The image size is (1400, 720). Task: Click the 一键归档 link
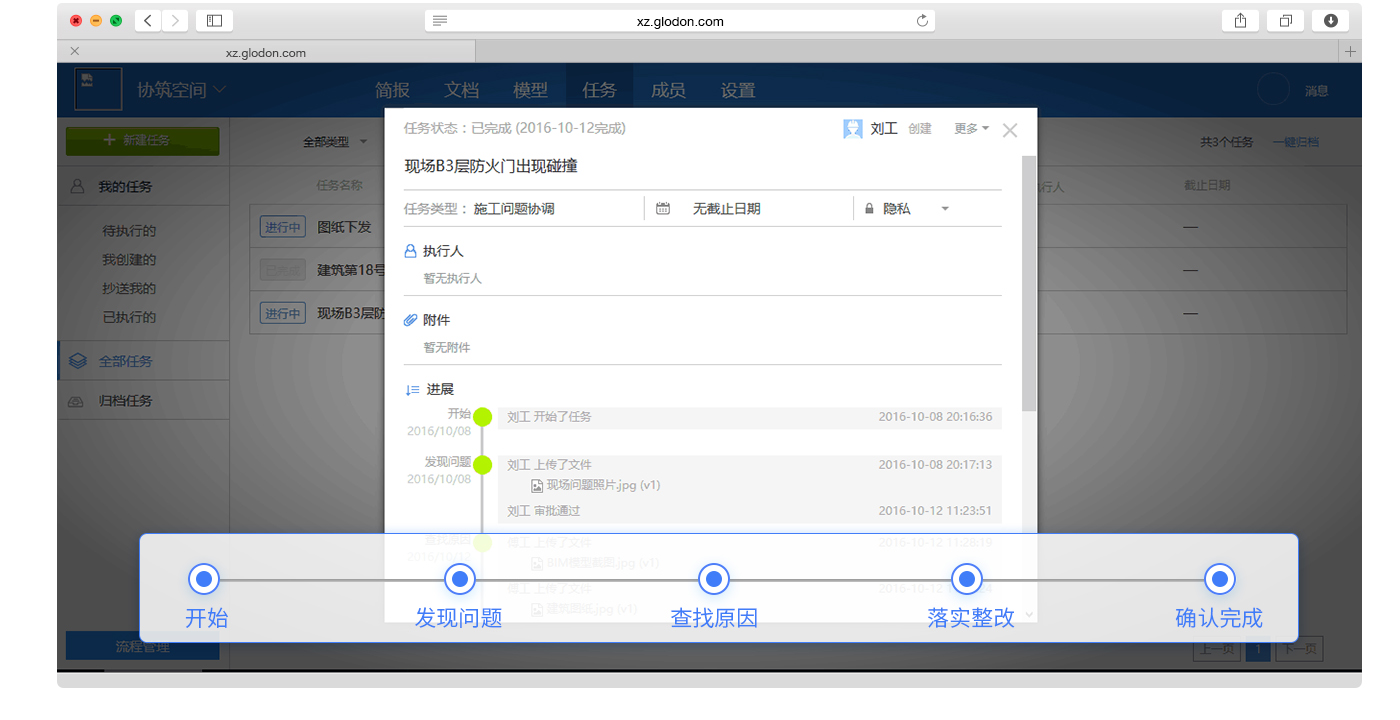point(1297,141)
